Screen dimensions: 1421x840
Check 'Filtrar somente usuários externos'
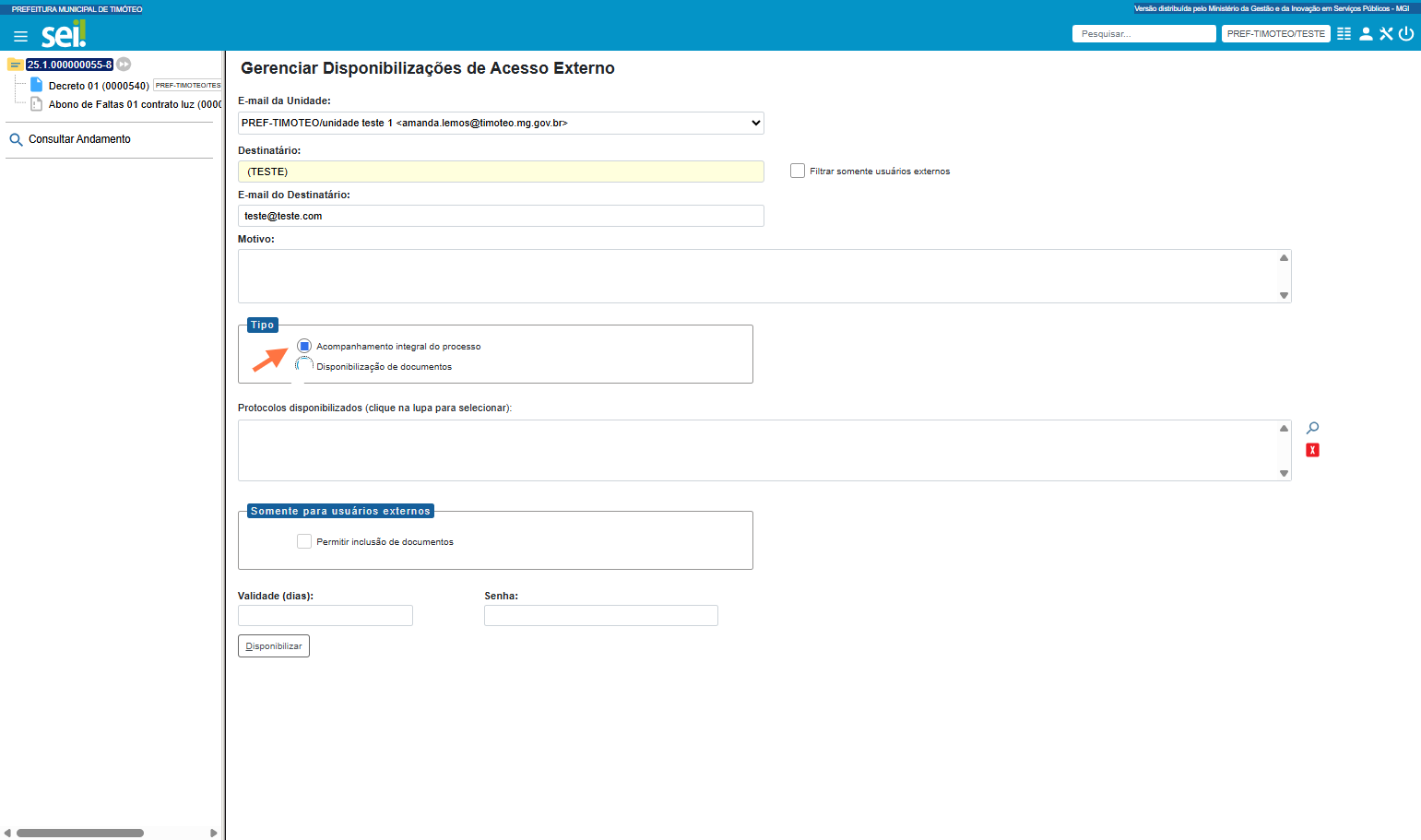(798, 171)
